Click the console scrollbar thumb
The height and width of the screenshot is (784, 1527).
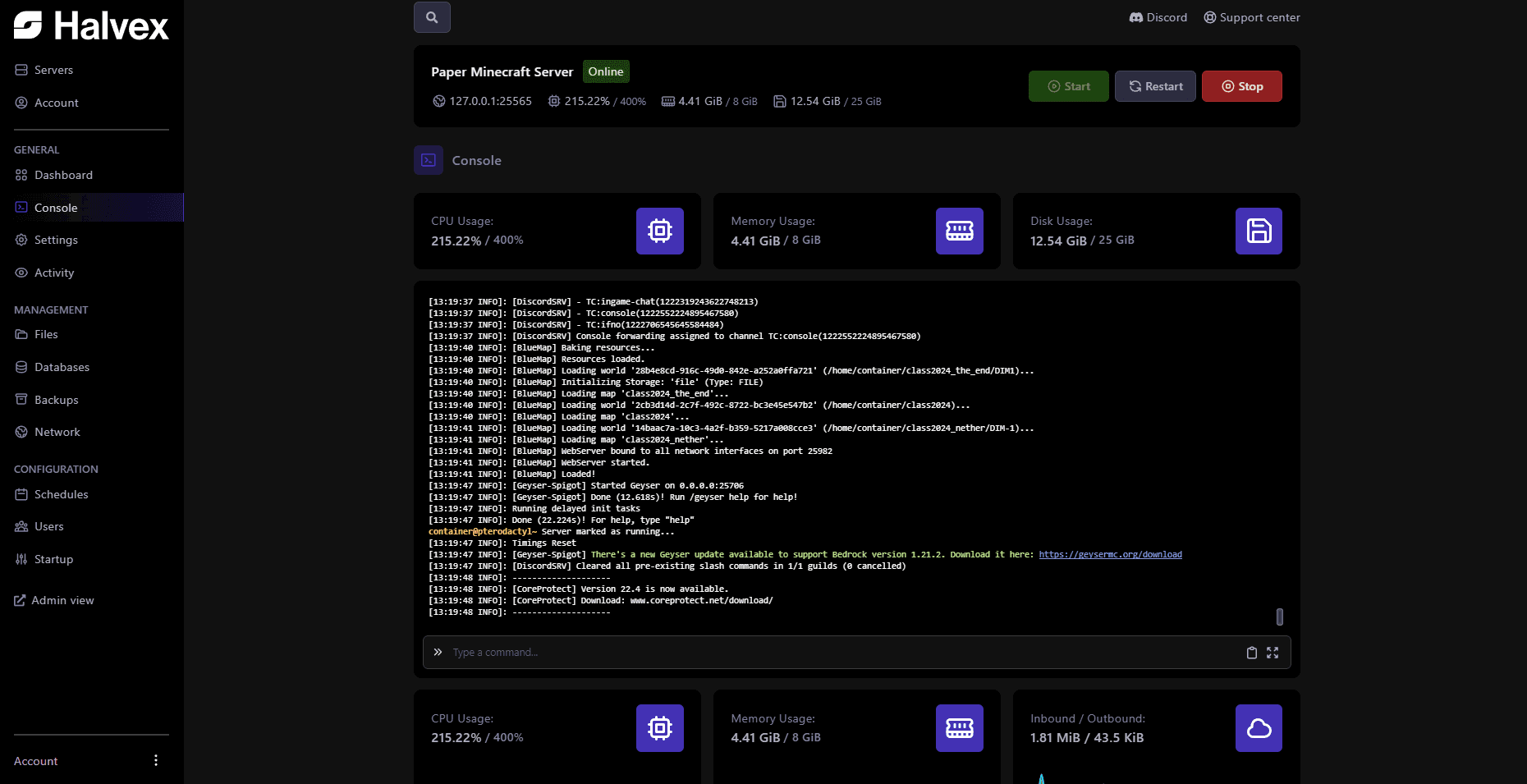point(1280,617)
